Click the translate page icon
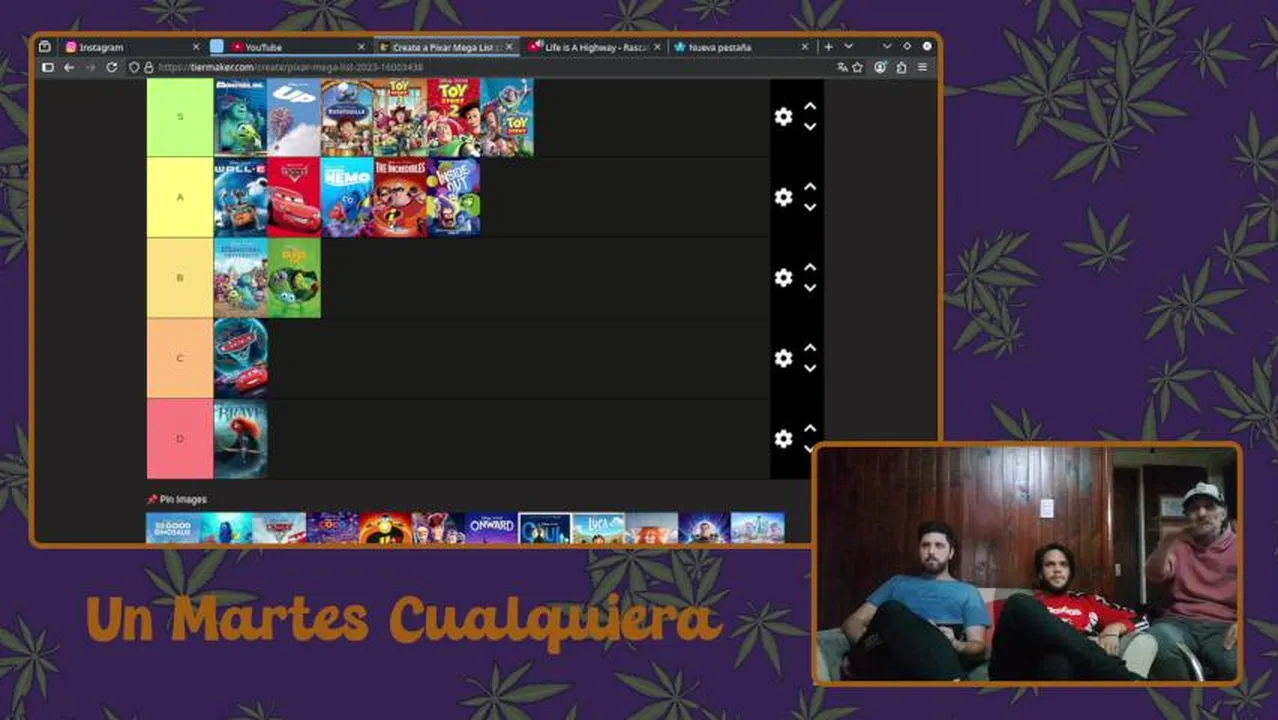The width and height of the screenshot is (1278, 720). (x=842, y=67)
